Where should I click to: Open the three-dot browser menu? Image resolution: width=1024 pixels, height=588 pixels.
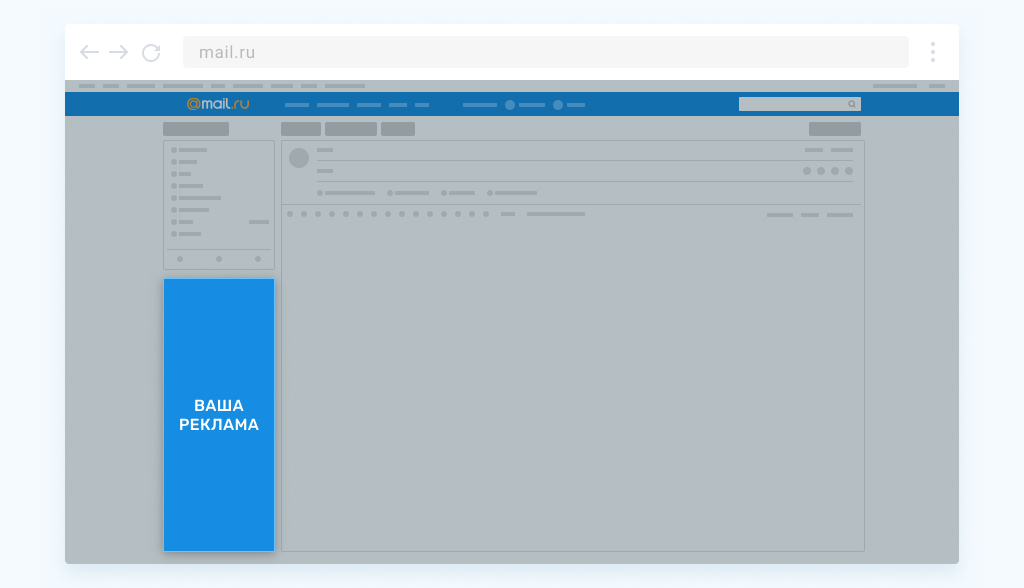pos(933,52)
